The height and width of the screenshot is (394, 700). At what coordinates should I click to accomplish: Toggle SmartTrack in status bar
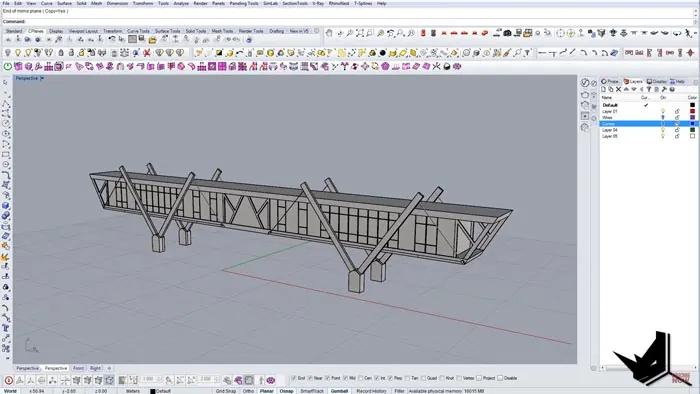tap(312, 391)
